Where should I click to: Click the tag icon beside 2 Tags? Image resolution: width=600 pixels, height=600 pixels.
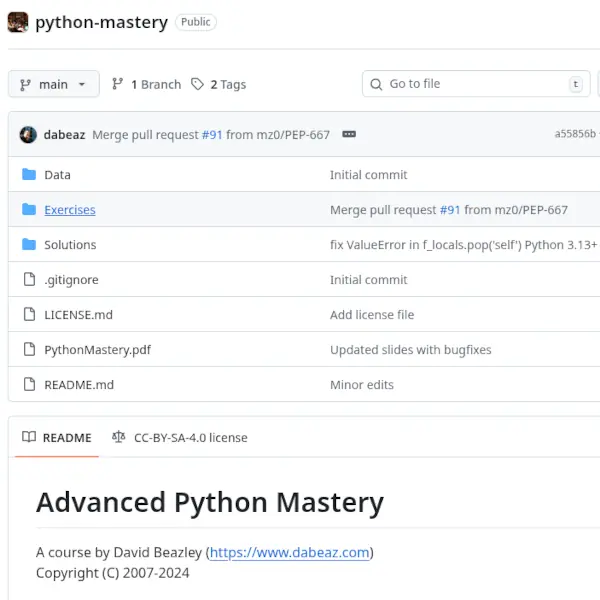(x=197, y=84)
